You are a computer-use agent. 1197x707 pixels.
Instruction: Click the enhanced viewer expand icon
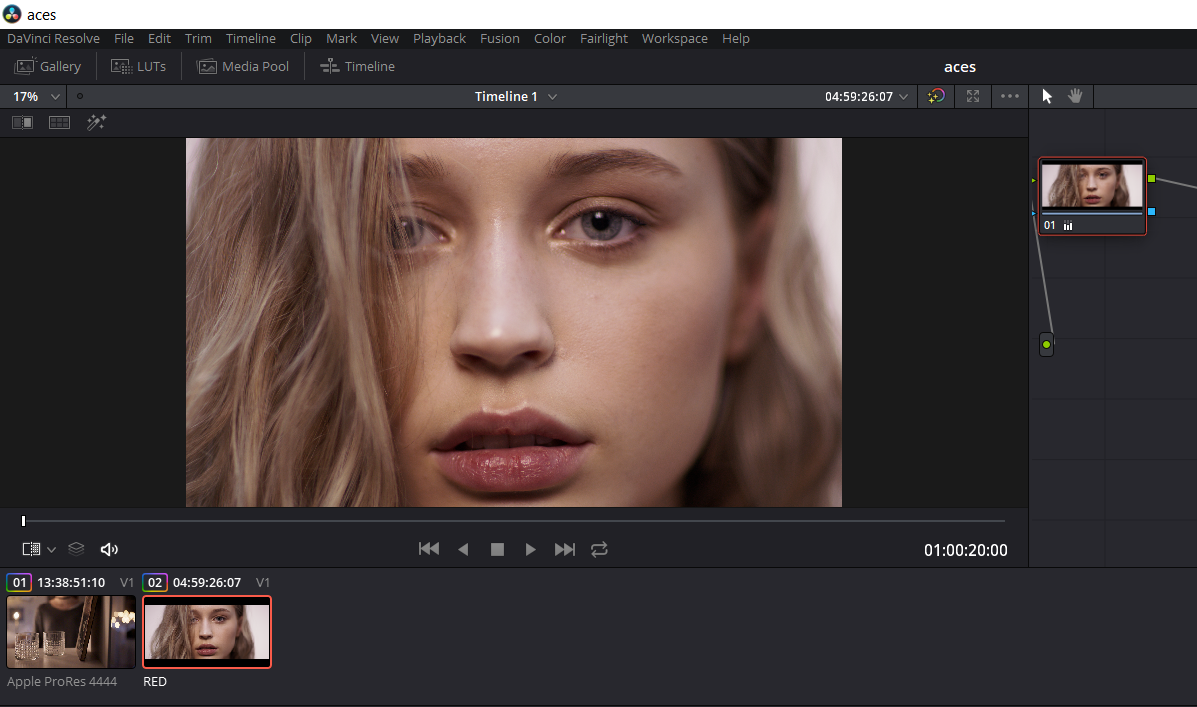coord(973,96)
